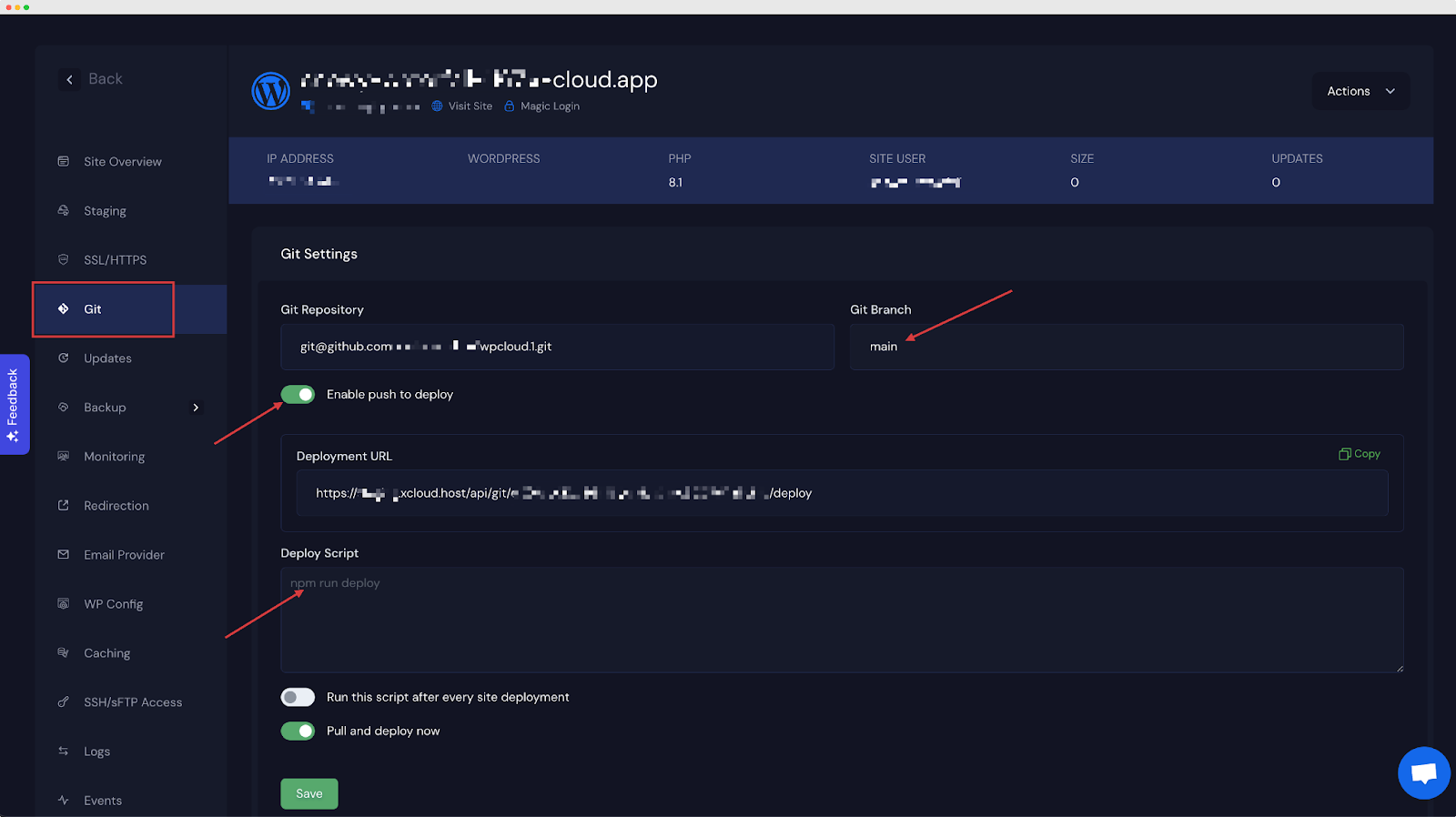Viewport: 1456px width, 817px height.
Task: Enable Run this script after every deployment
Action: [x=298, y=697]
